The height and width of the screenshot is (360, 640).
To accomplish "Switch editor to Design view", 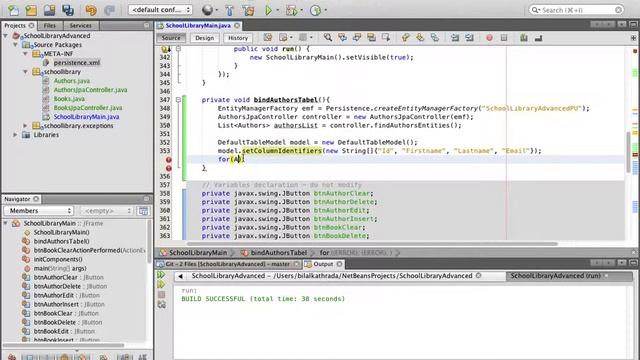I will (204, 38).
